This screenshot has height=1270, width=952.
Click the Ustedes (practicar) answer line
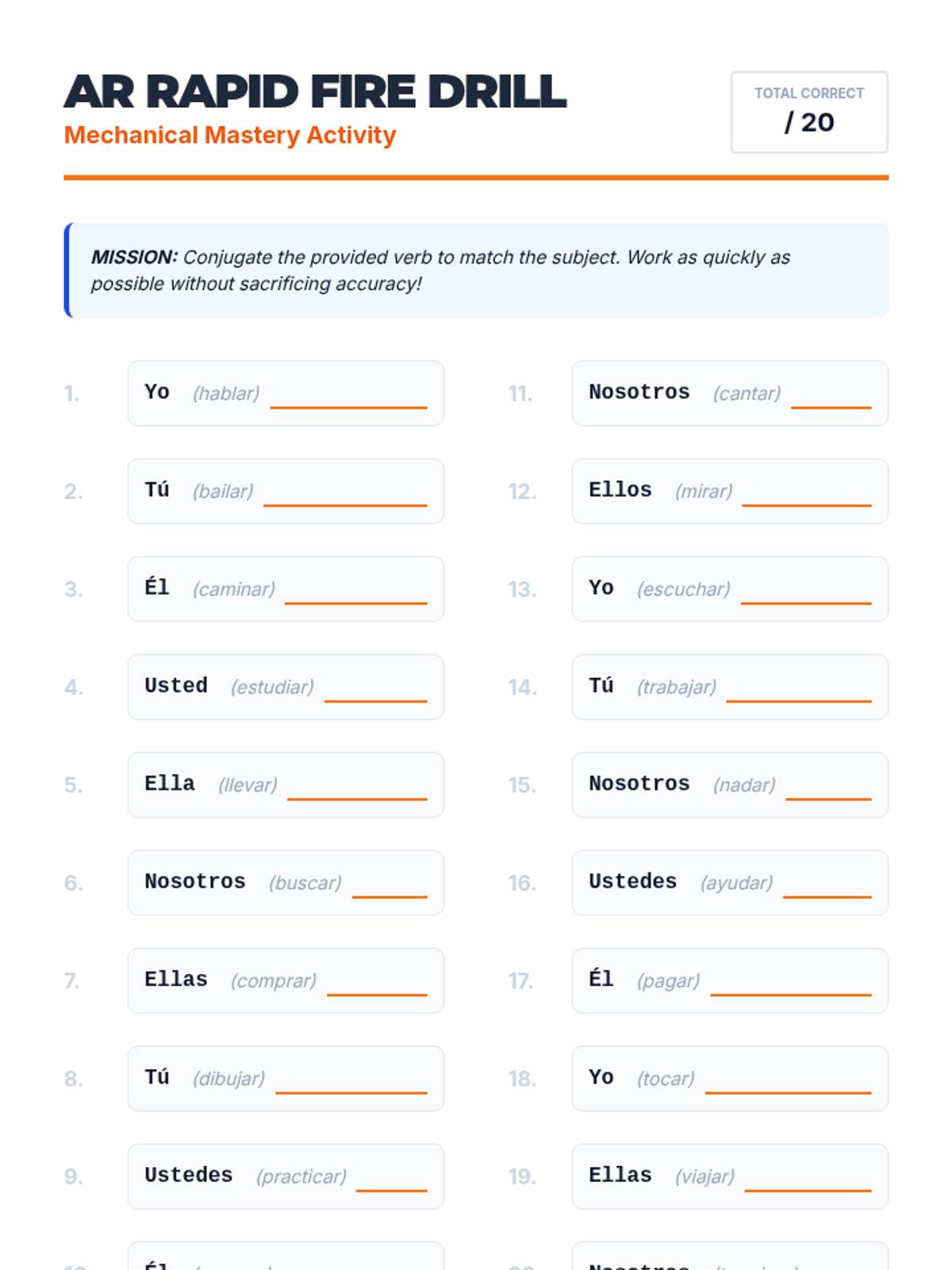[391, 1179]
